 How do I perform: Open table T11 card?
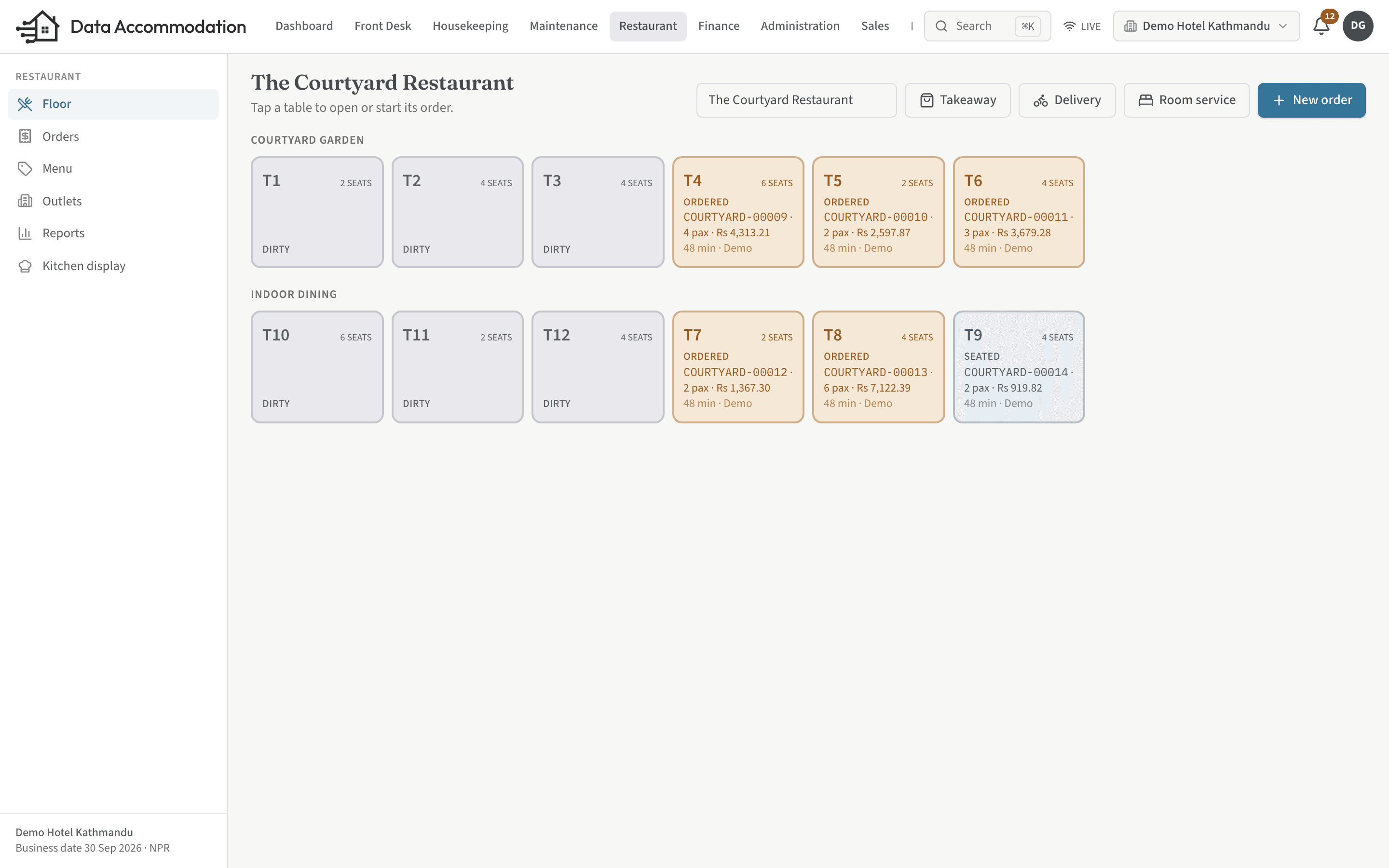point(457,367)
